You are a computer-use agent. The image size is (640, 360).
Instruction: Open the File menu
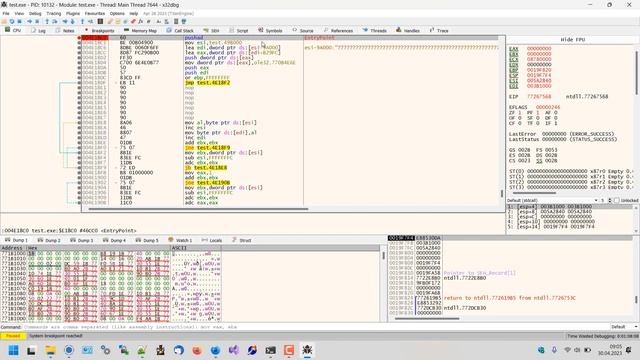pyautogui.click(x=6, y=13)
